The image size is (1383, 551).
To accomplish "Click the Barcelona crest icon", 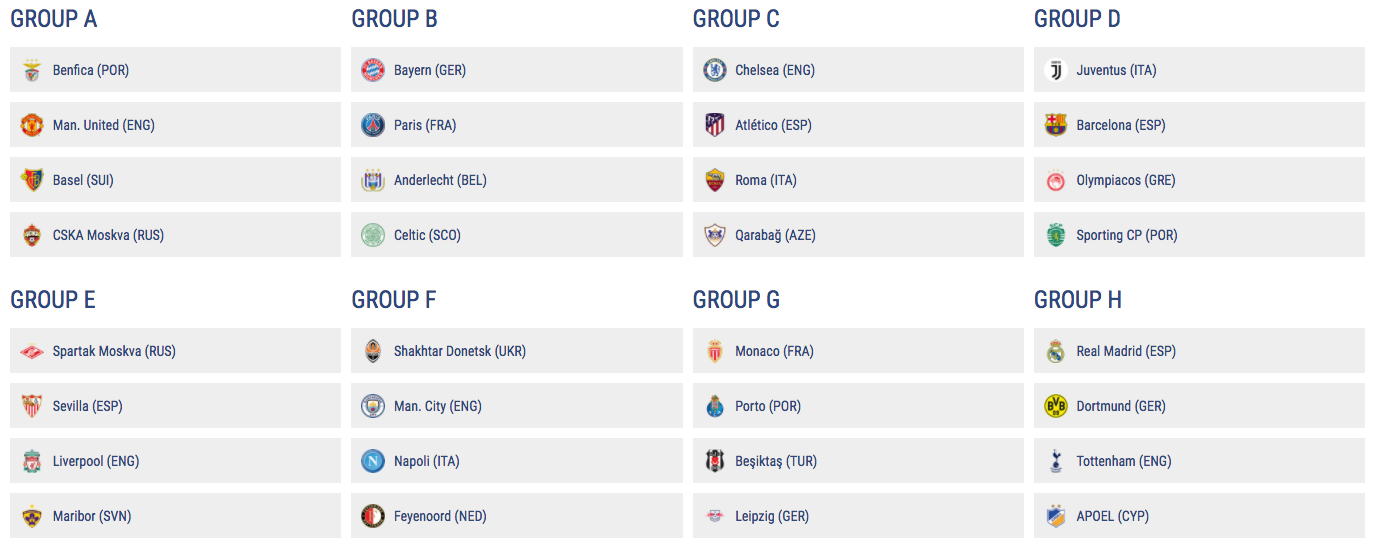I will click(x=1056, y=125).
